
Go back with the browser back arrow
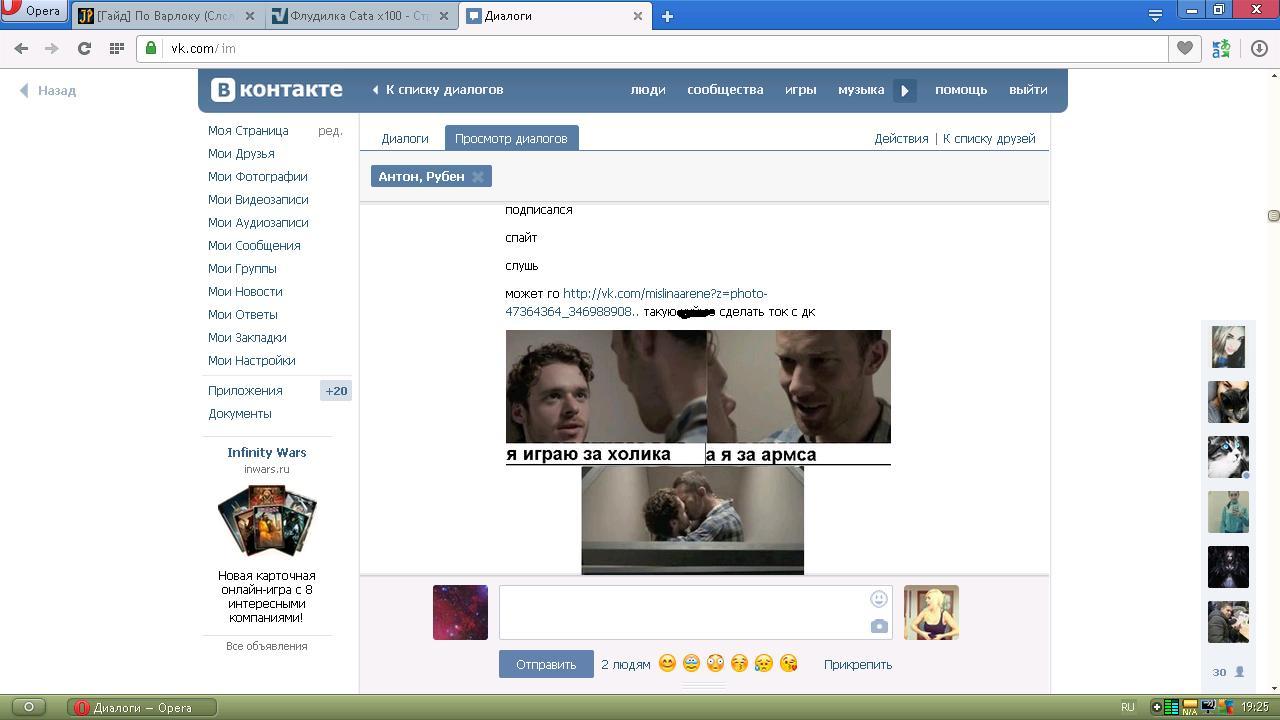click(21, 48)
